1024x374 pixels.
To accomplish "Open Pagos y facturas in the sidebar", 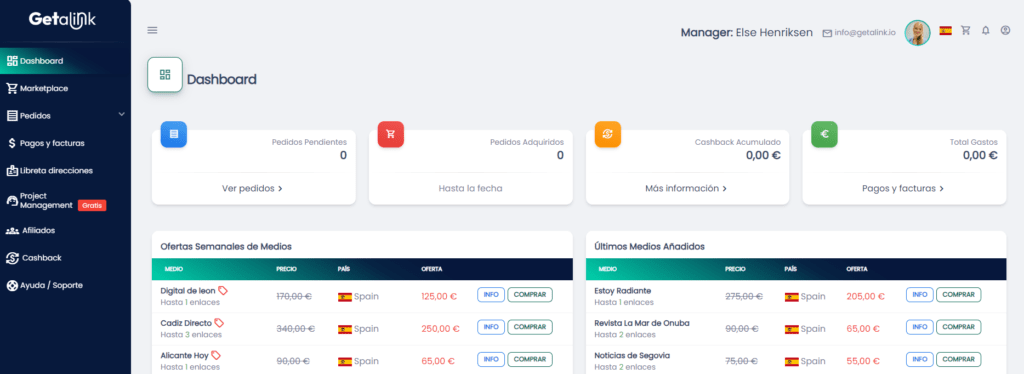I will [x=65, y=143].
